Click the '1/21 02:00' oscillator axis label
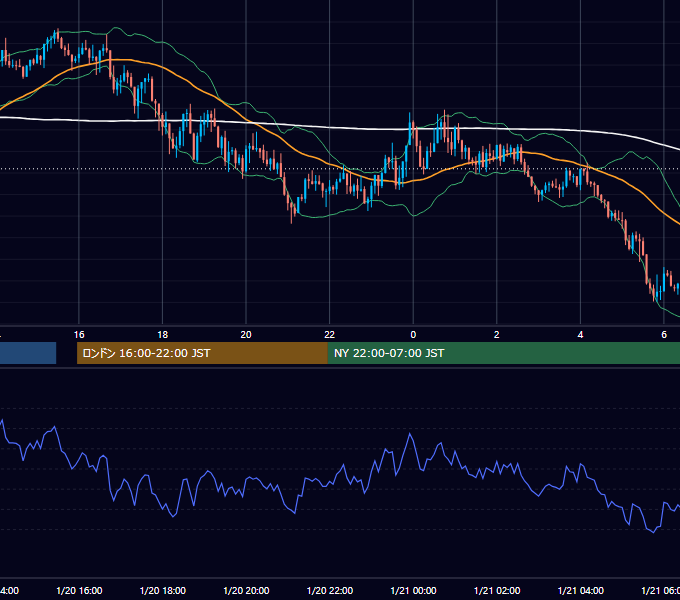Image resolution: width=680 pixels, height=600 pixels. [497, 590]
